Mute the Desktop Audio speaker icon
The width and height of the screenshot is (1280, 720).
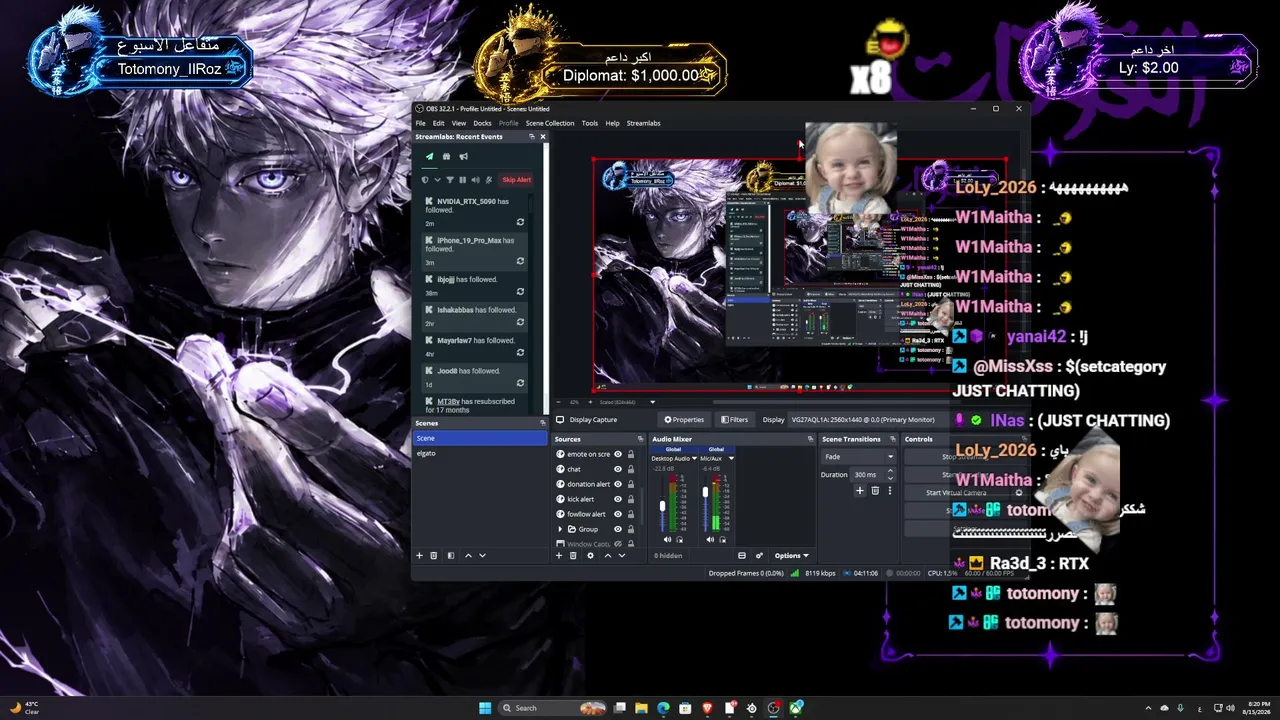pyautogui.click(x=667, y=540)
